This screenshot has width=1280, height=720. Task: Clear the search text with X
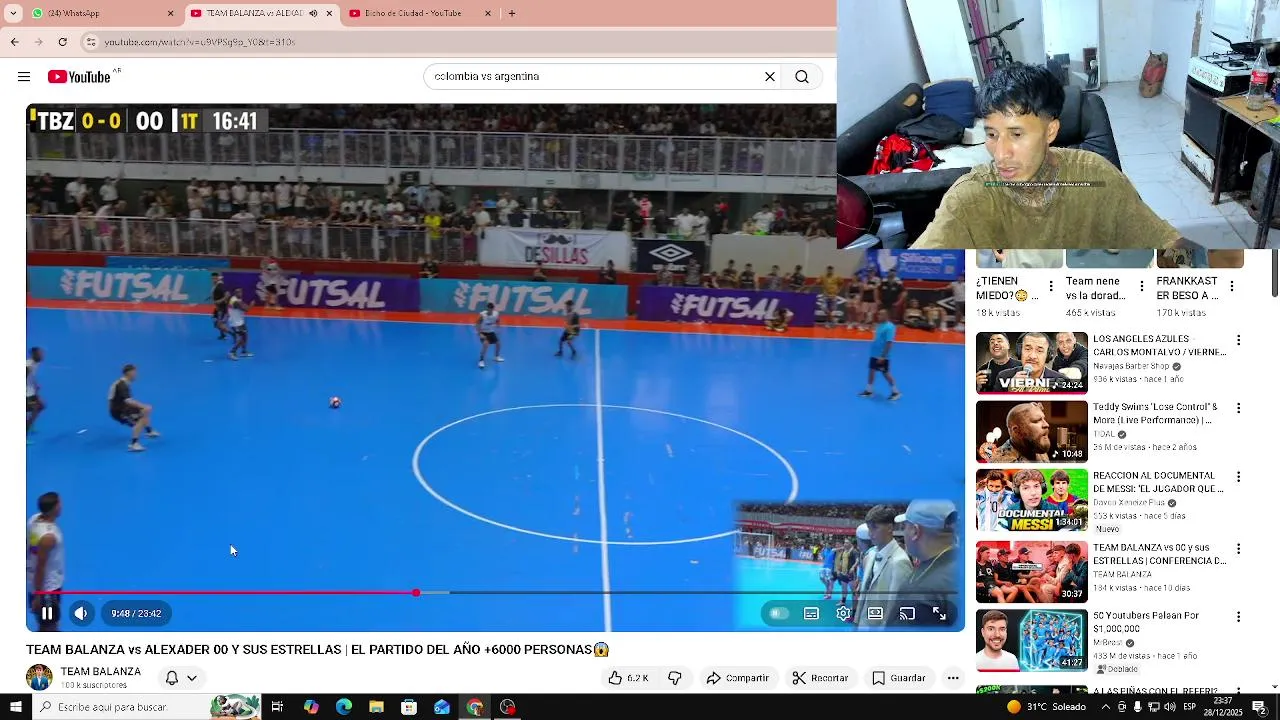coord(770,76)
